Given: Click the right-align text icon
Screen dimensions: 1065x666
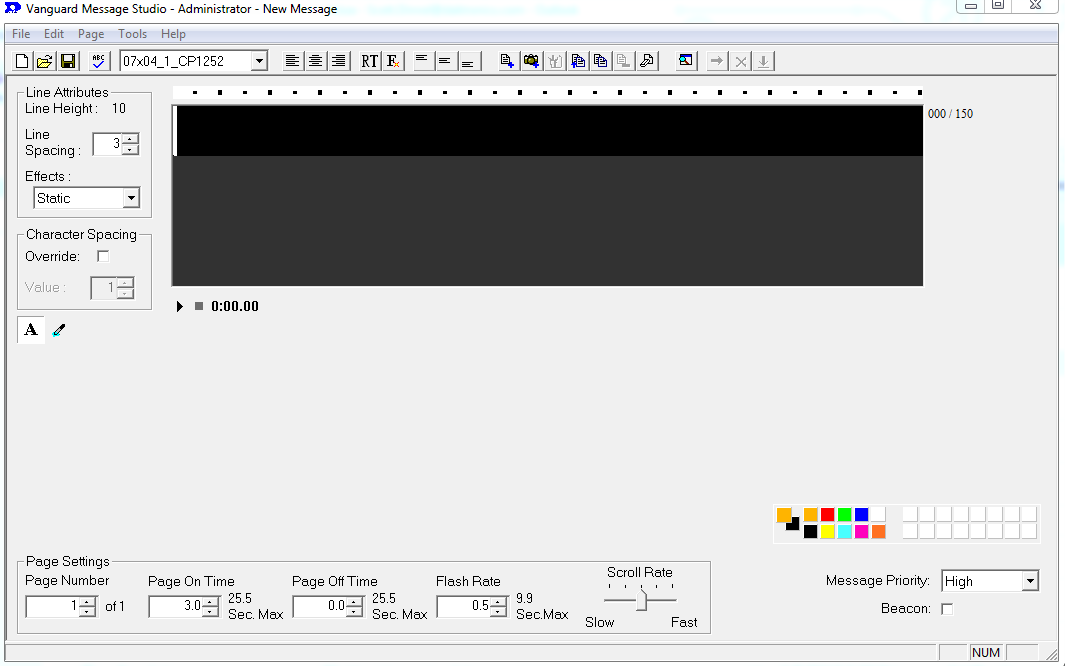Looking at the screenshot, I should [339, 61].
